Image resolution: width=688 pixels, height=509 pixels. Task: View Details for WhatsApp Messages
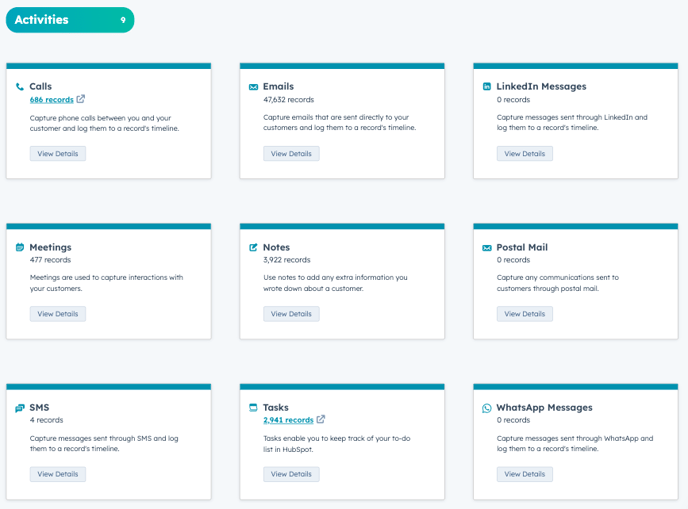pos(524,474)
